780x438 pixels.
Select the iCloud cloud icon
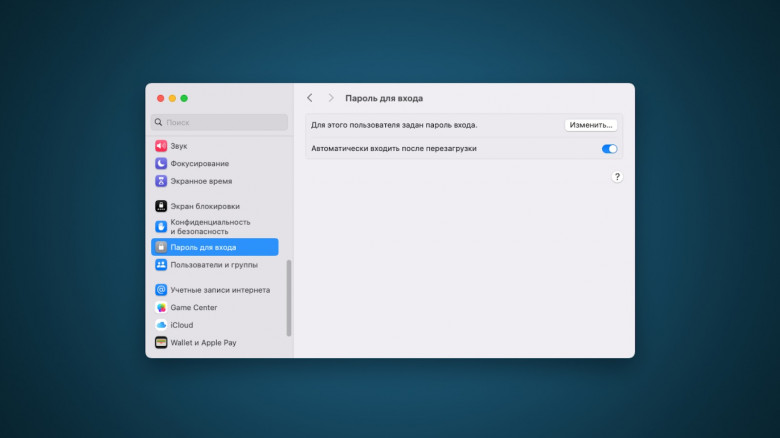161,325
